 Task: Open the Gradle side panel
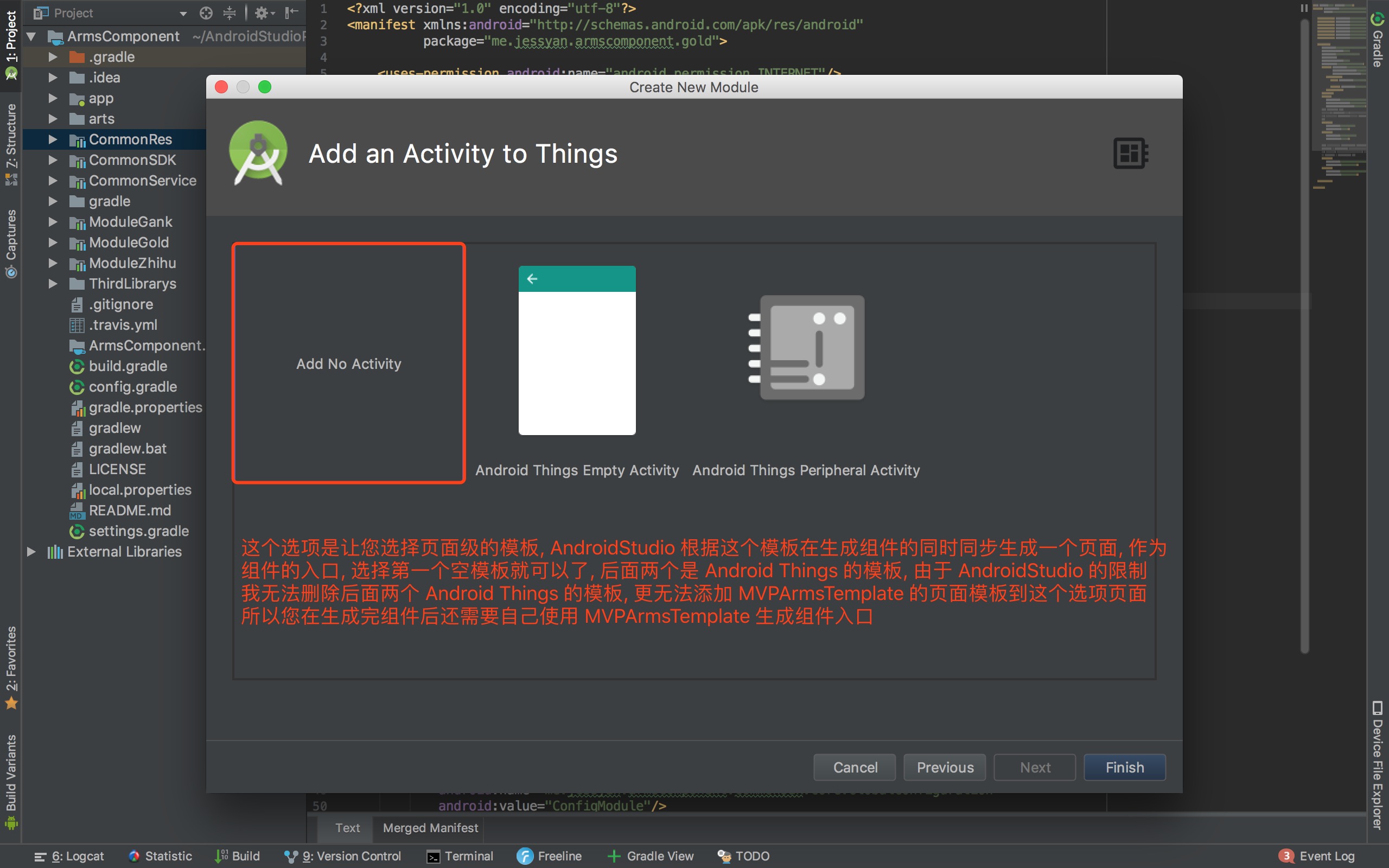tap(1378, 40)
